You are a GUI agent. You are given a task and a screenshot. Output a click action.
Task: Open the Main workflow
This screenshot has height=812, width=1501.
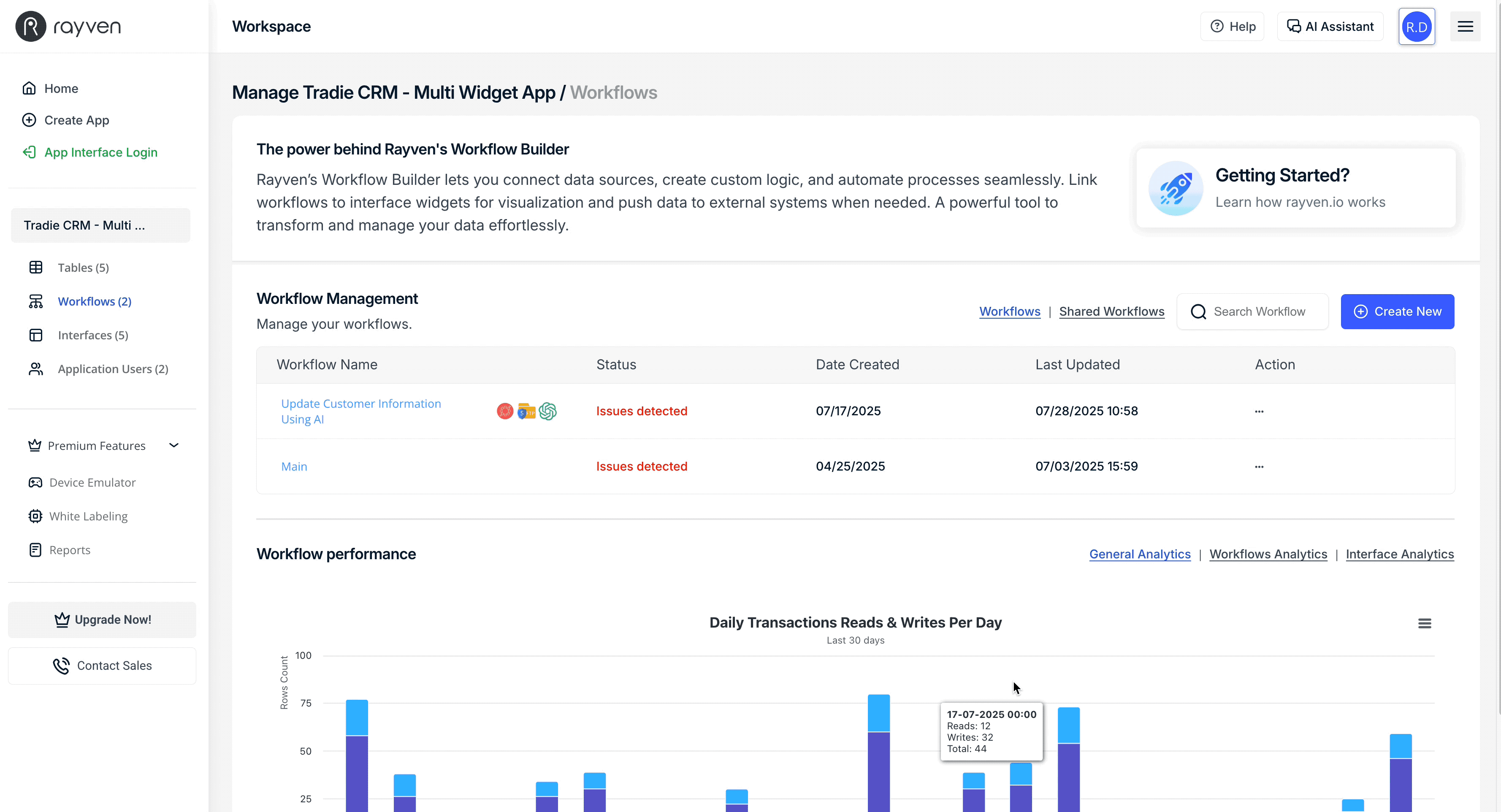(x=294, y=467)
